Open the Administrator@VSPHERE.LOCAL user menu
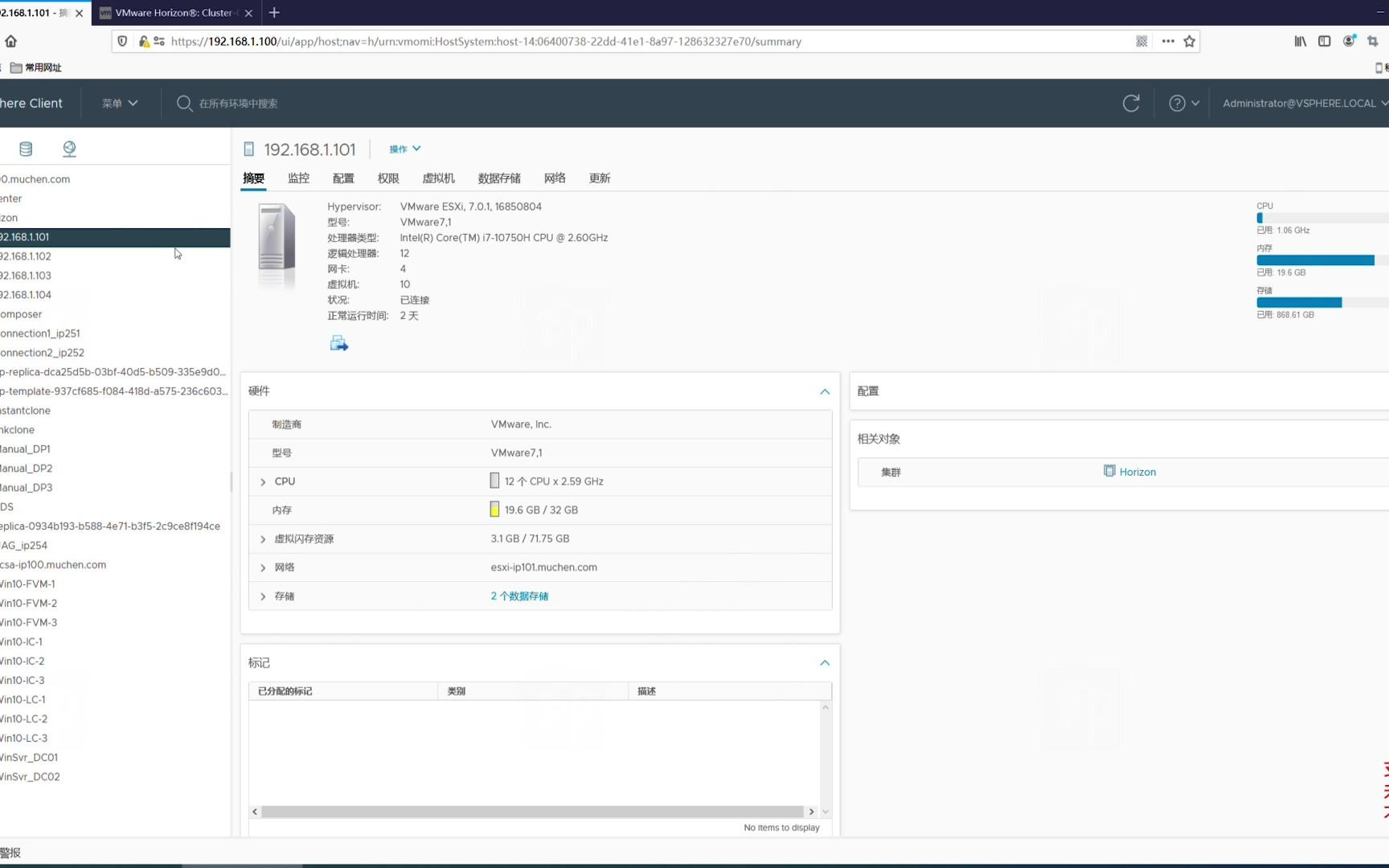This screenshot has height=868, width=1389. [1305, 103]
